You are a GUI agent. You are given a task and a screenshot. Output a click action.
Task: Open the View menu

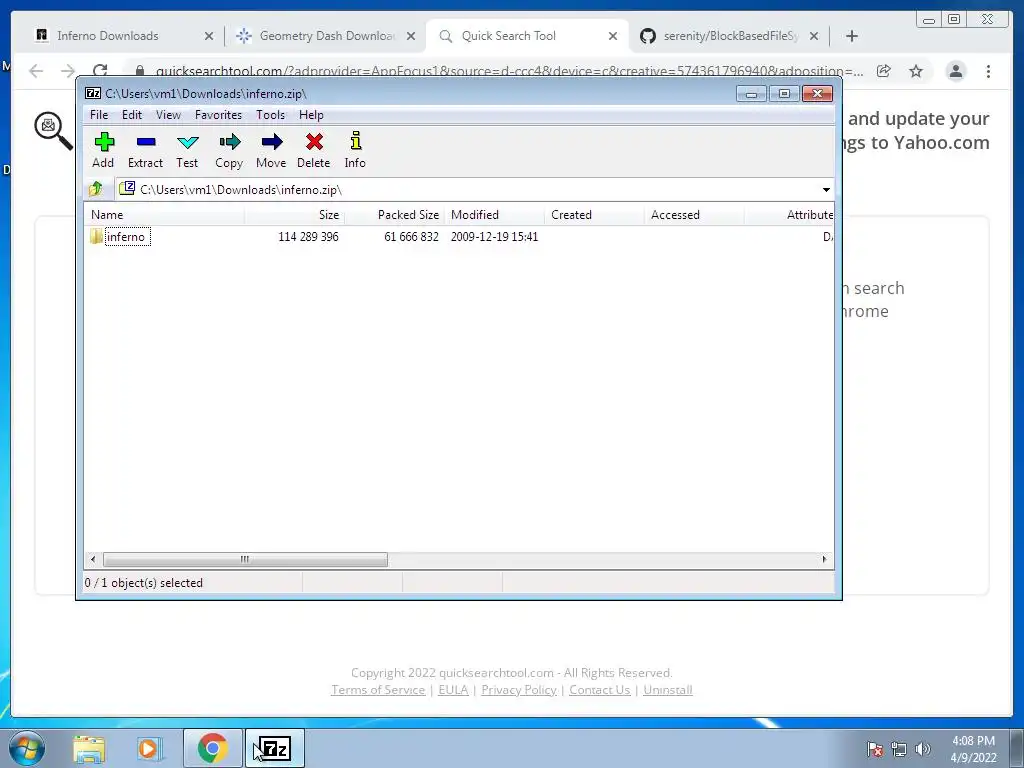pos(168,115)
